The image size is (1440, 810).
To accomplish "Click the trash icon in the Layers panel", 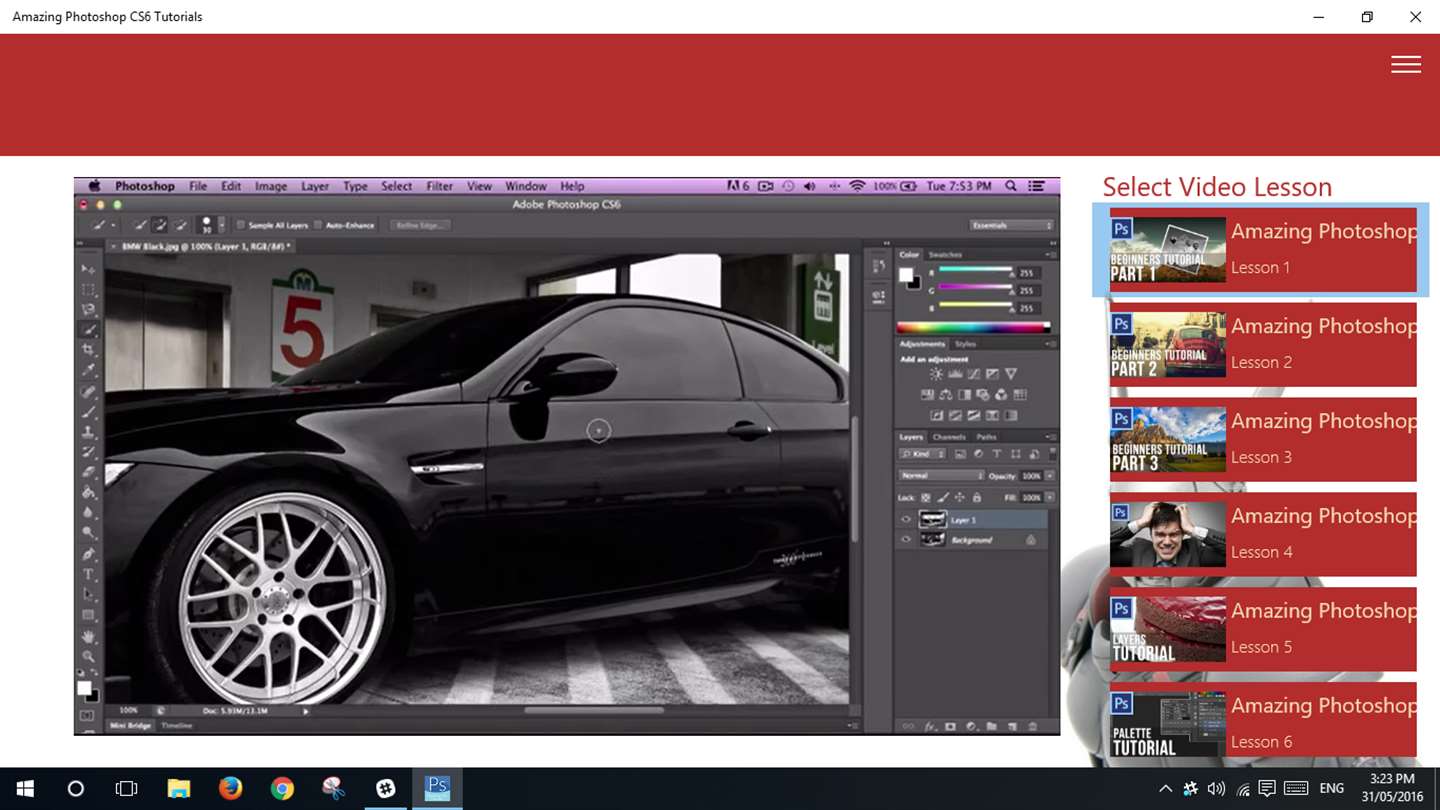I will [1032, 726].
